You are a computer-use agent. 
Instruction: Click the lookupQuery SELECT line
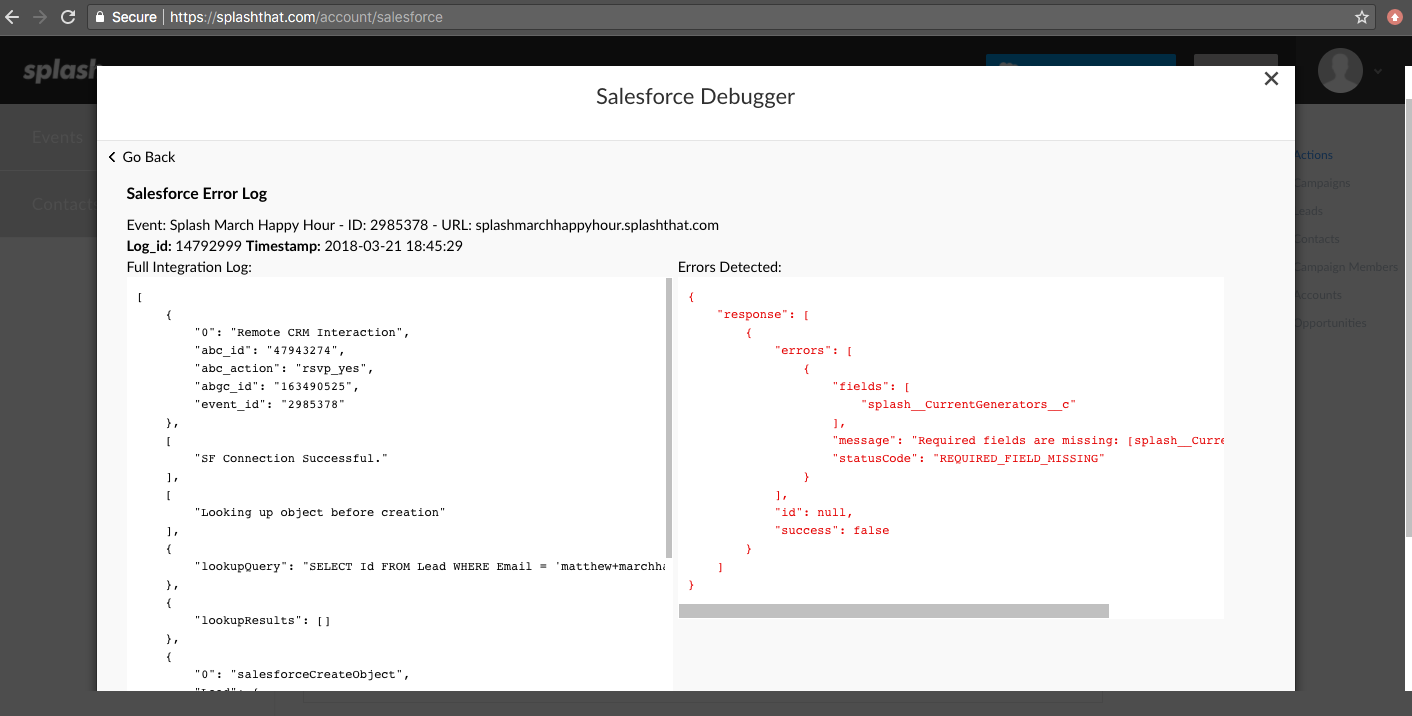(430, 566)
